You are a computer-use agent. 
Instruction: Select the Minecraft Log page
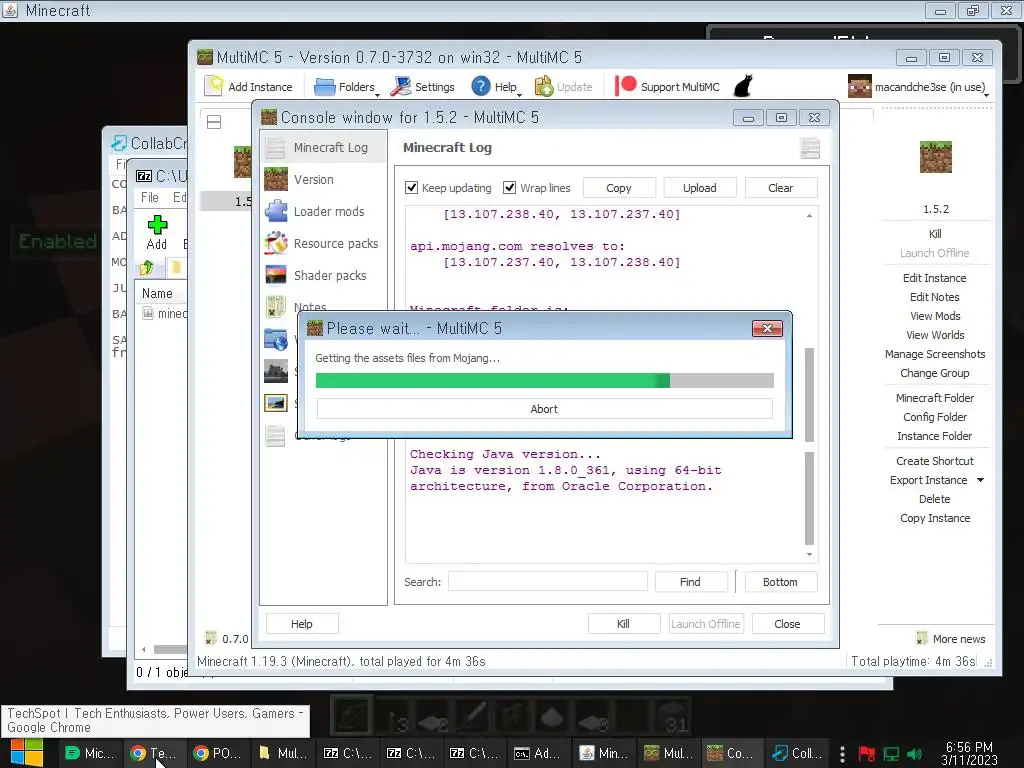point(325,148)
